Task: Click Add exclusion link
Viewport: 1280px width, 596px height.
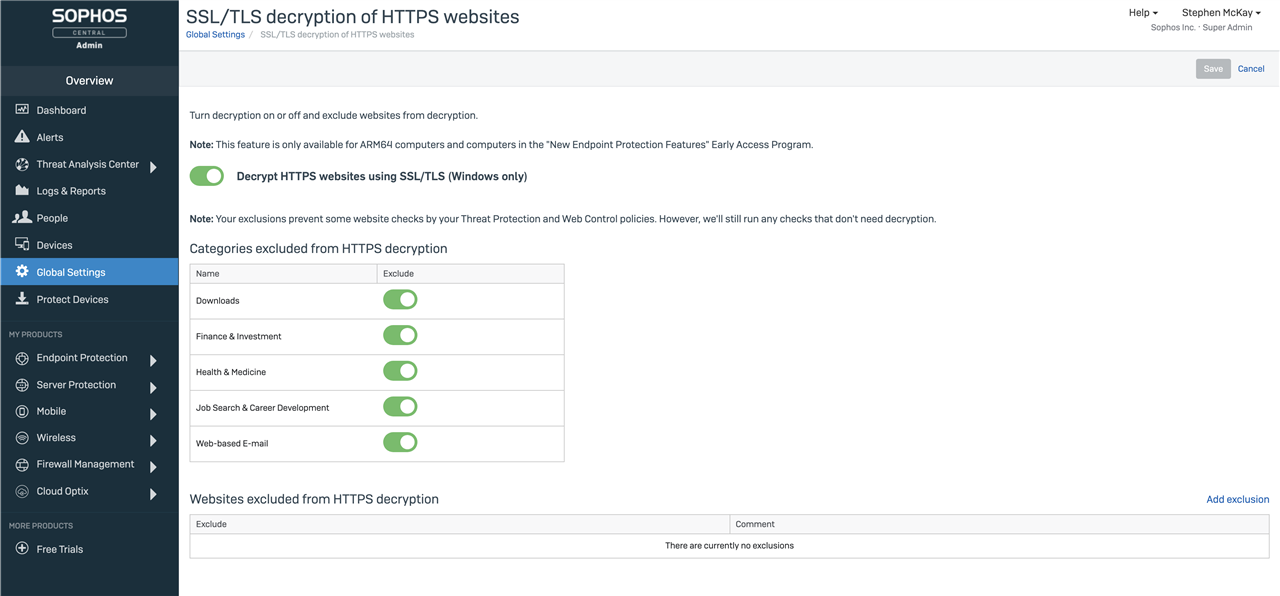Action: [x=1237, y=499]
